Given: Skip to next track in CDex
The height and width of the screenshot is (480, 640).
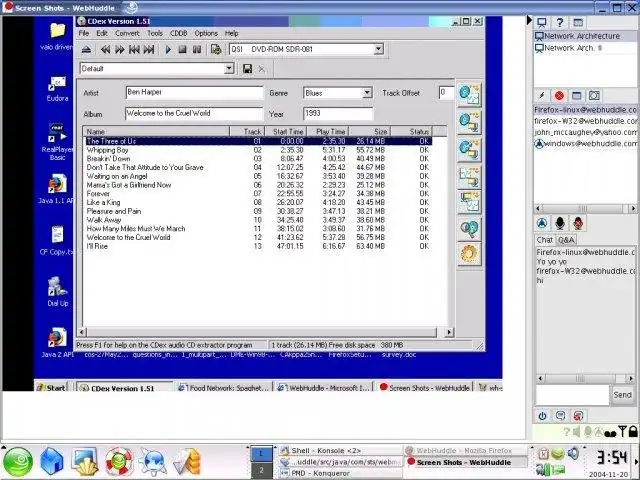Looking at the screenshot, I should click(x=149, y=50).
